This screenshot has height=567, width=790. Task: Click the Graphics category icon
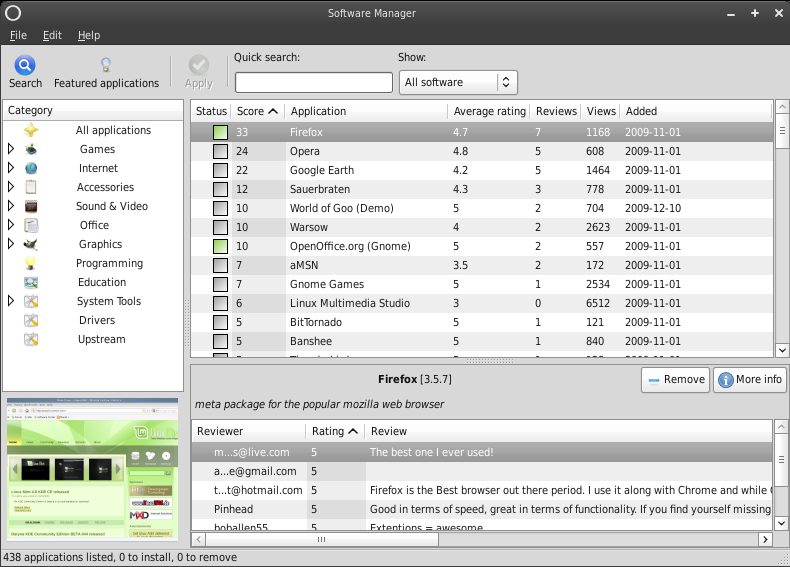click(31, 244)
